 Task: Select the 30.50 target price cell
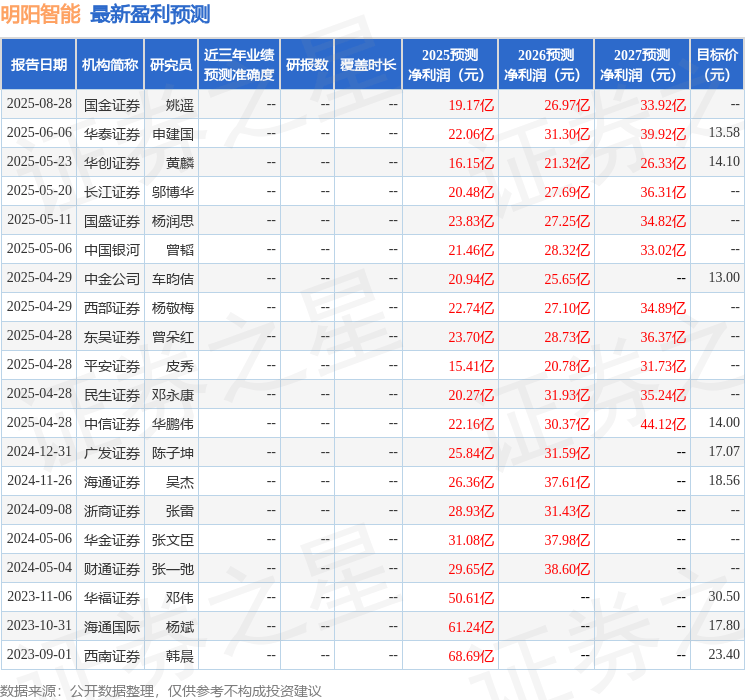(x=723, y=597)
